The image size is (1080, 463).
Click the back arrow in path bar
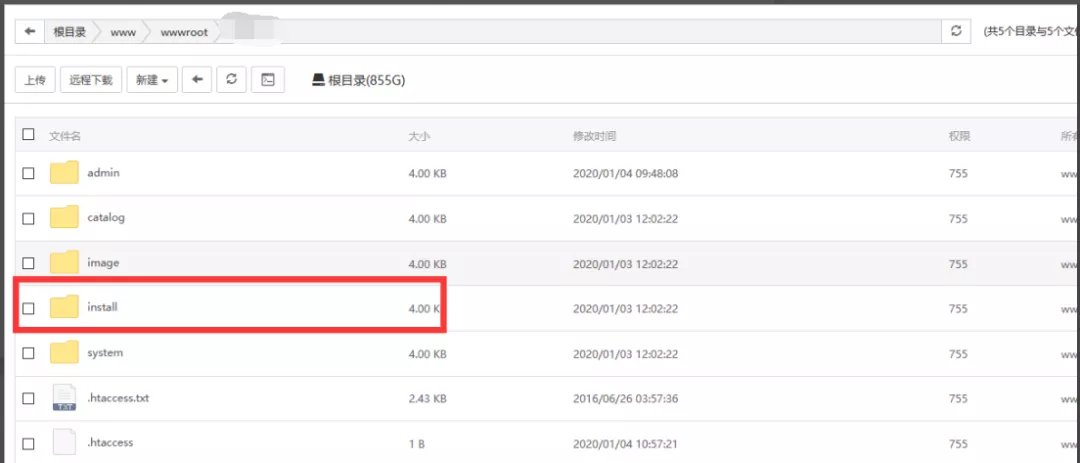[x=30, y=32]
